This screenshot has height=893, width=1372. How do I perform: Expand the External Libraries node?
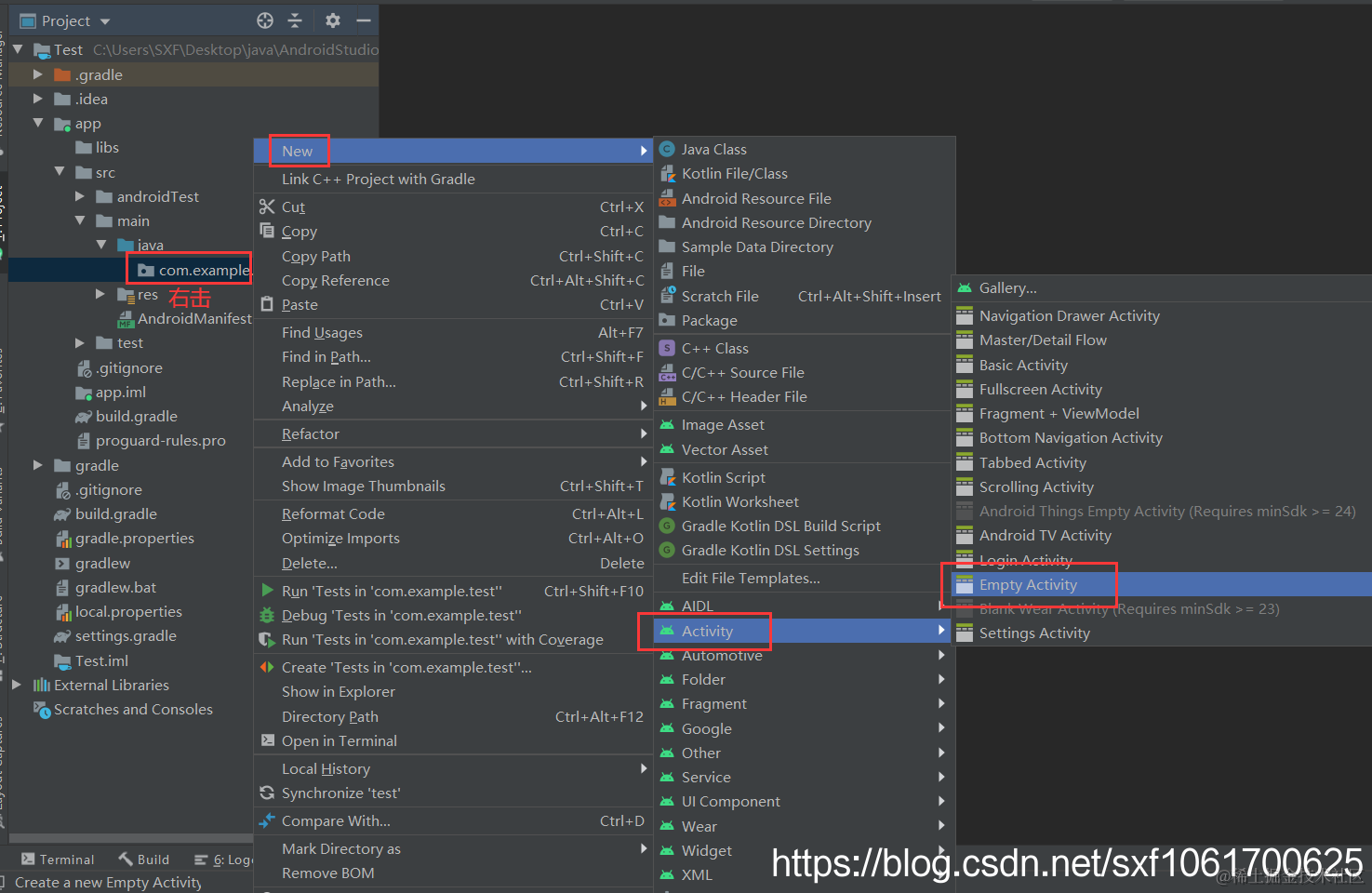17,685
